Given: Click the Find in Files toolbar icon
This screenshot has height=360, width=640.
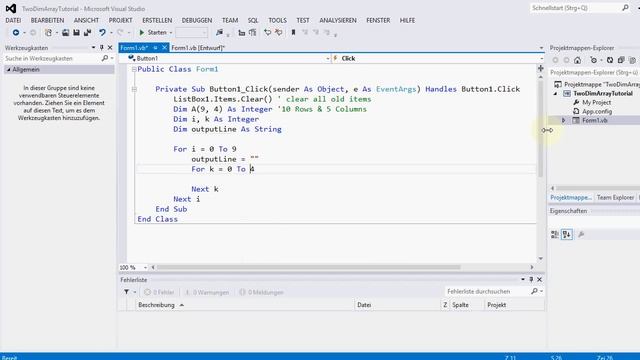Looking at the screenshot, I should coord(220,32).
